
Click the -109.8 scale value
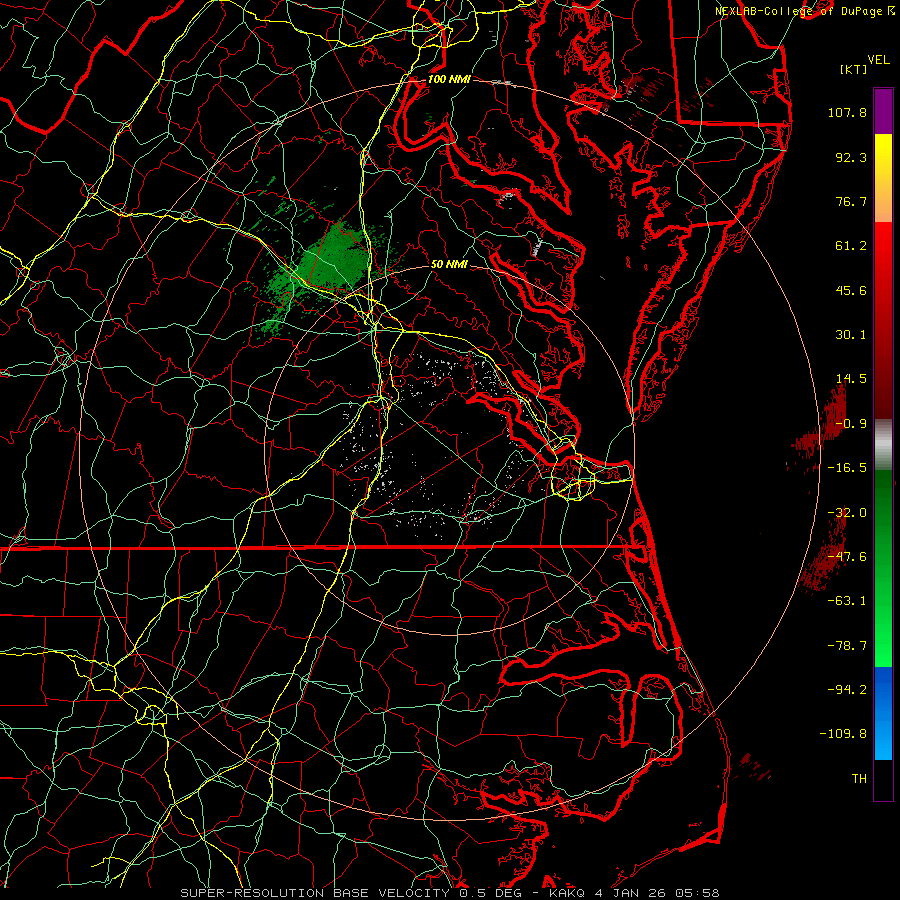pyautogui.click(x=843, y=734)
